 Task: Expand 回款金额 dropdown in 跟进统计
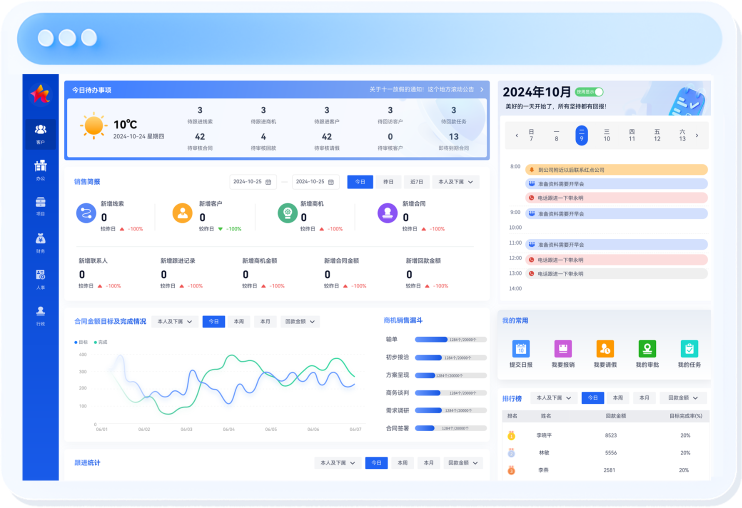click(463, 463)
